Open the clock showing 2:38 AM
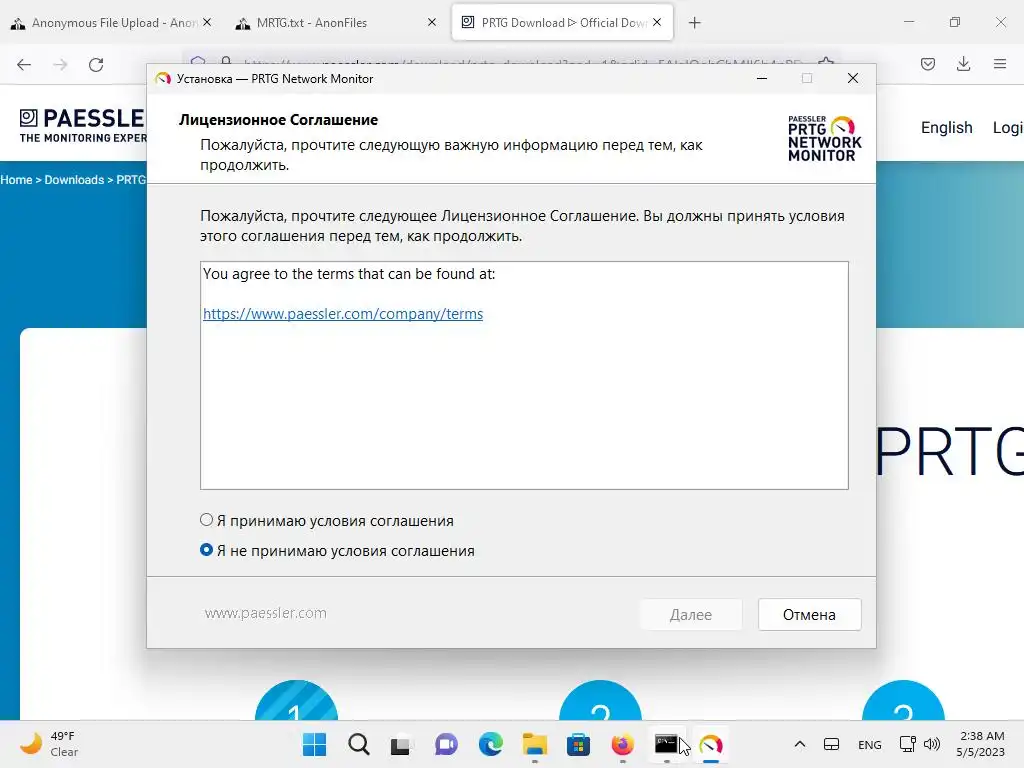Viewport: 1024px width, 768px height. click(x=980, y=744)
